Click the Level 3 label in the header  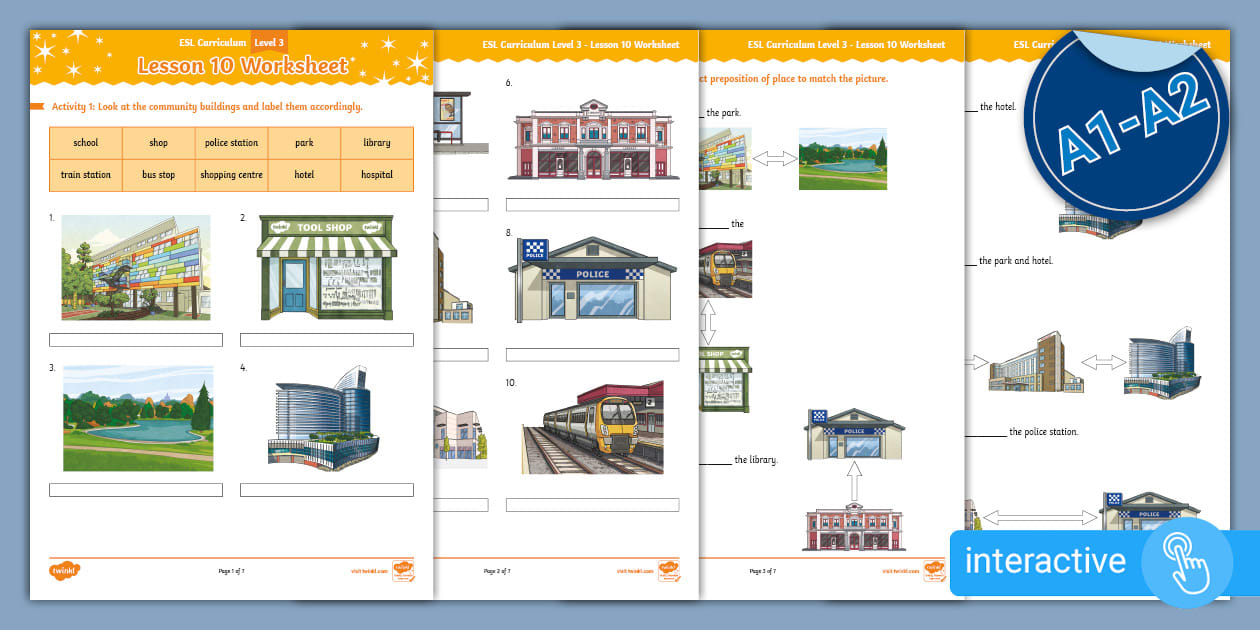click(x=270, y=43)
